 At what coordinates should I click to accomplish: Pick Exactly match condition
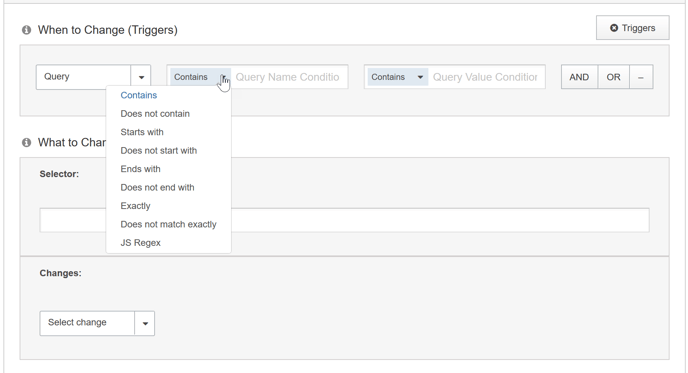pos(135,206)
